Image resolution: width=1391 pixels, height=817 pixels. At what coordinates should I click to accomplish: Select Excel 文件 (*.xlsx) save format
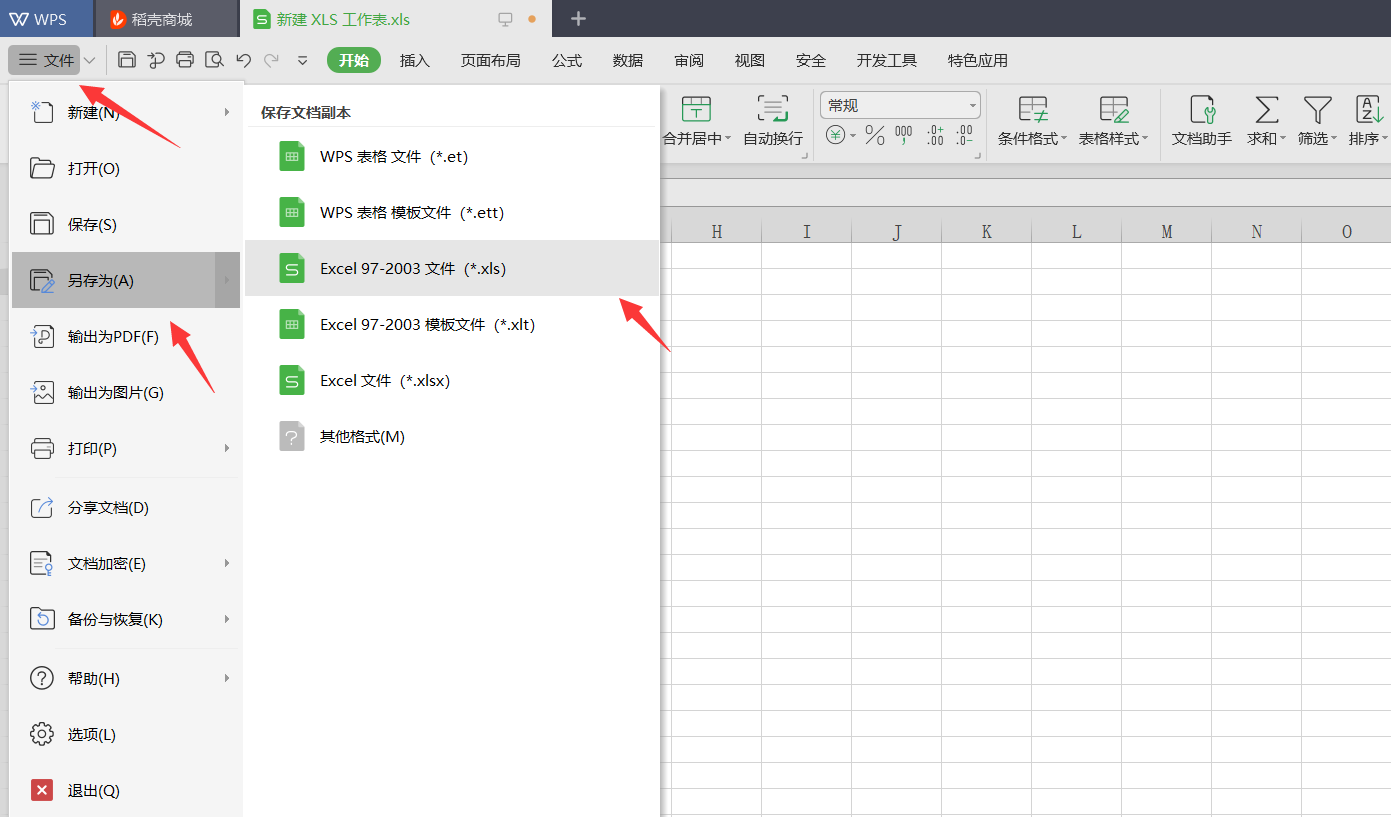pos(385,381)
